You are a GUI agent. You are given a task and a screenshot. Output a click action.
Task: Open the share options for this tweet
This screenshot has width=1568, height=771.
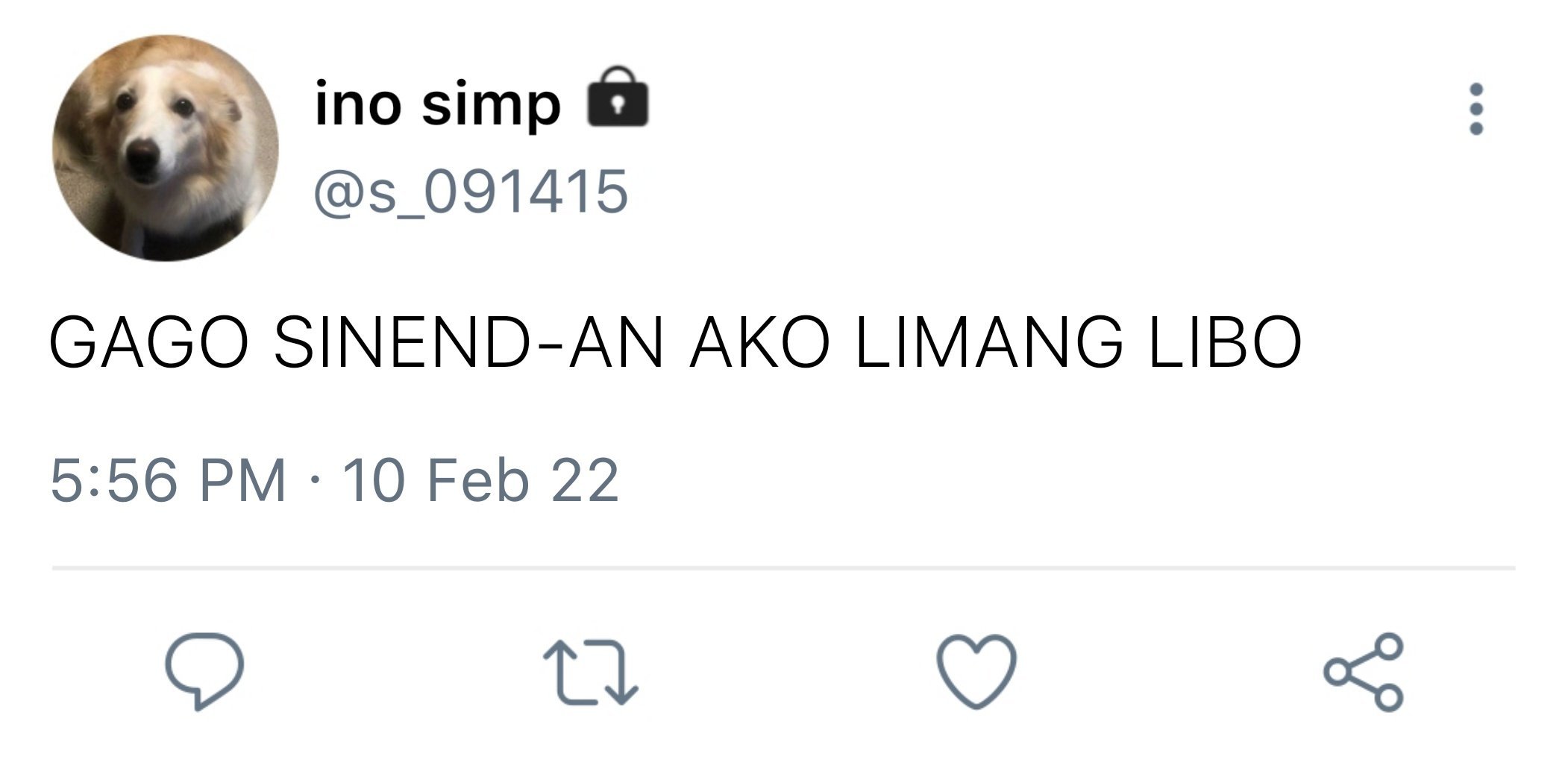[1364, 673]
